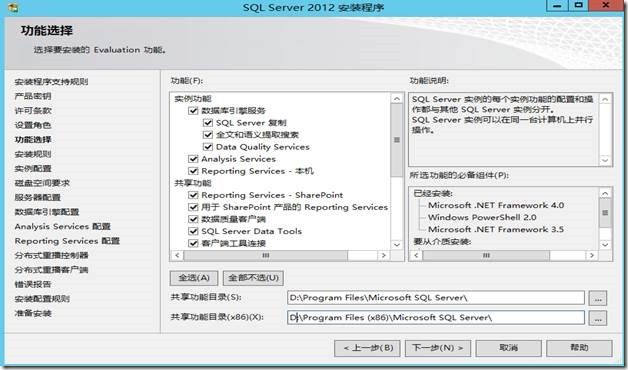The image size is (628, 370).
Task: Open help with 帮助 button
Action: click(x=579, y=348)
